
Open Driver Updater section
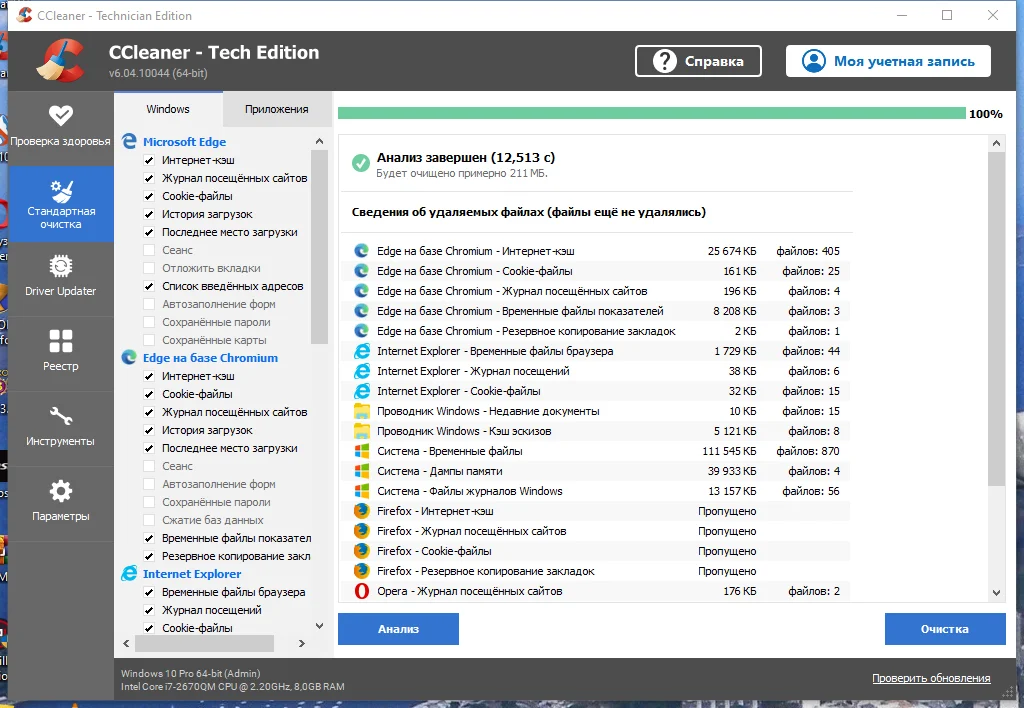[61, 279]
